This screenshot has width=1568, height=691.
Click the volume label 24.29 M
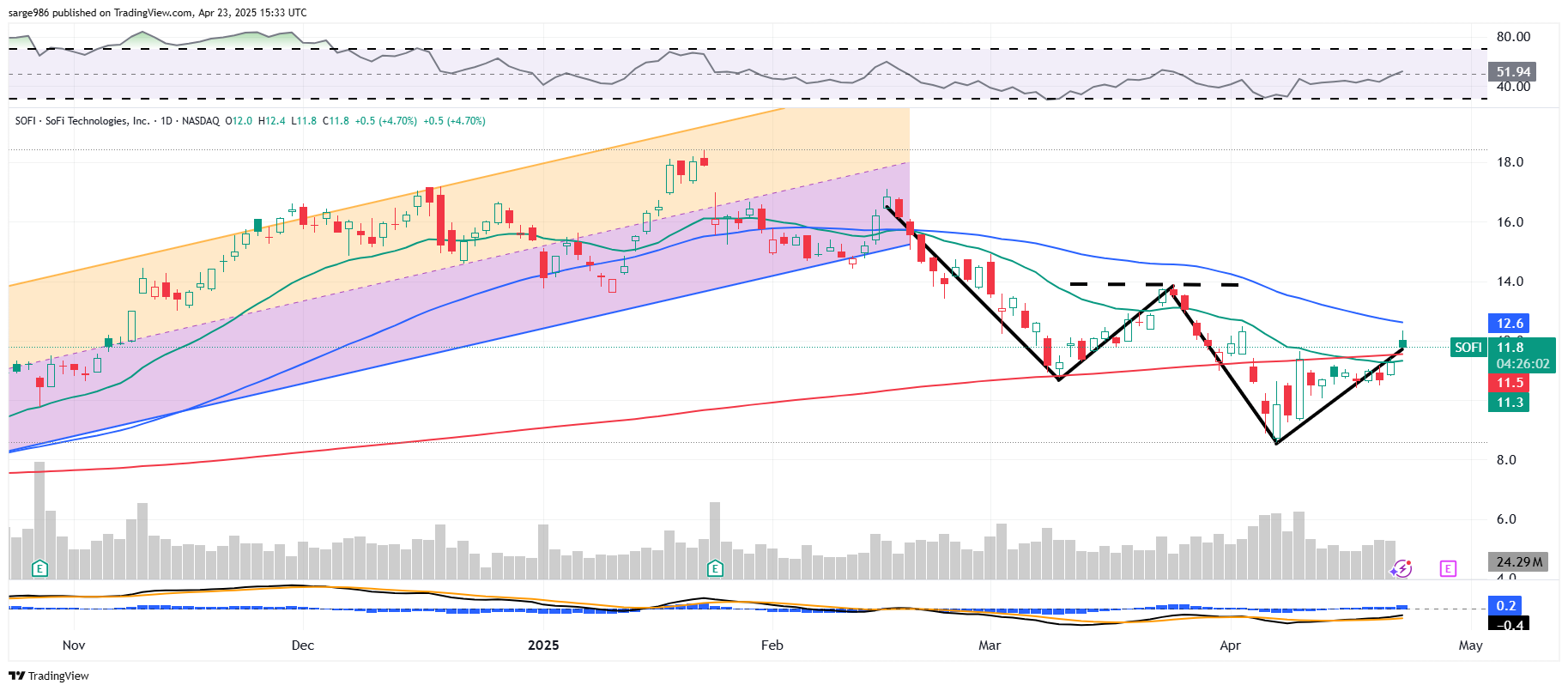tap(1518, 562)
